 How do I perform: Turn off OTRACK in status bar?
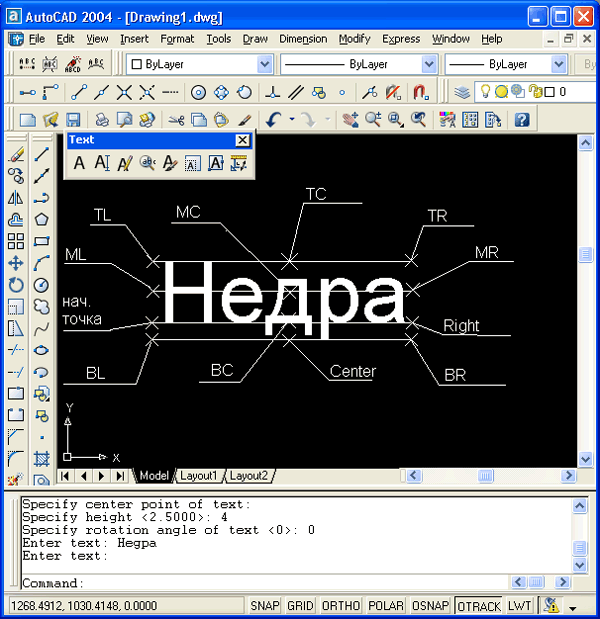point(479,606)
